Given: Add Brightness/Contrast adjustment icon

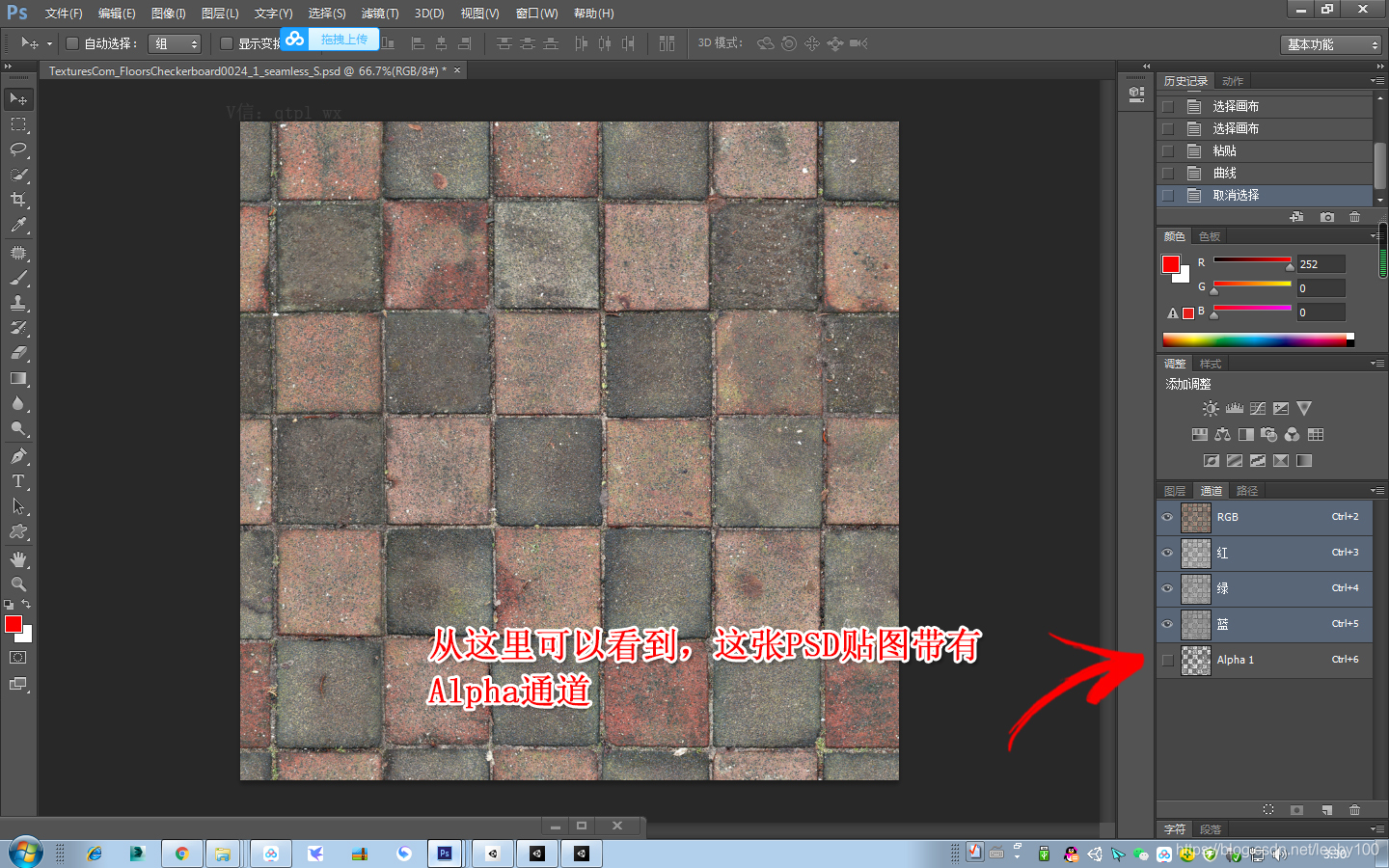Looking at the screenshot, I should click(x=1211, y=408).
